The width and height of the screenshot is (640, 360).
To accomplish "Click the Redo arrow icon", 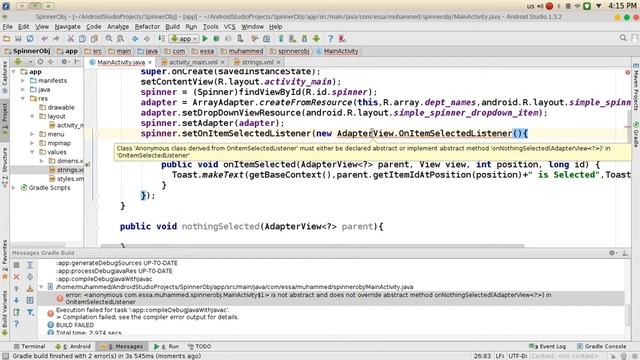I will pos(56,39).
